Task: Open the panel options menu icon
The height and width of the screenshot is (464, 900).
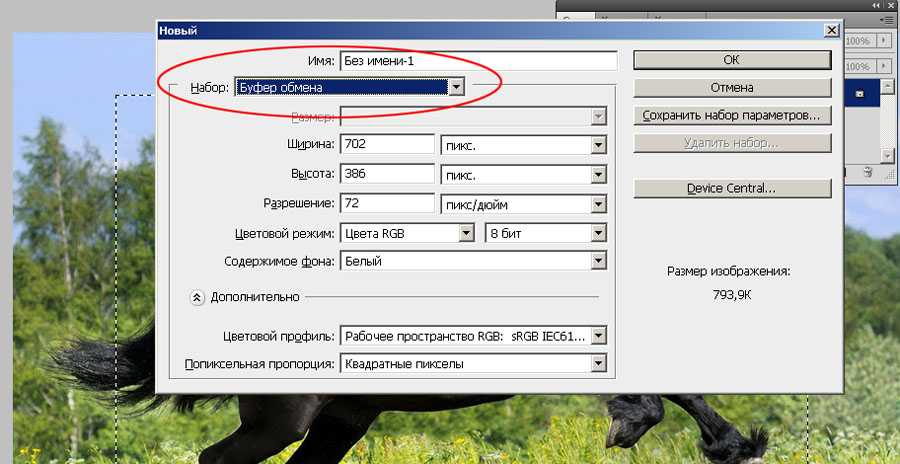Action: 888,18
